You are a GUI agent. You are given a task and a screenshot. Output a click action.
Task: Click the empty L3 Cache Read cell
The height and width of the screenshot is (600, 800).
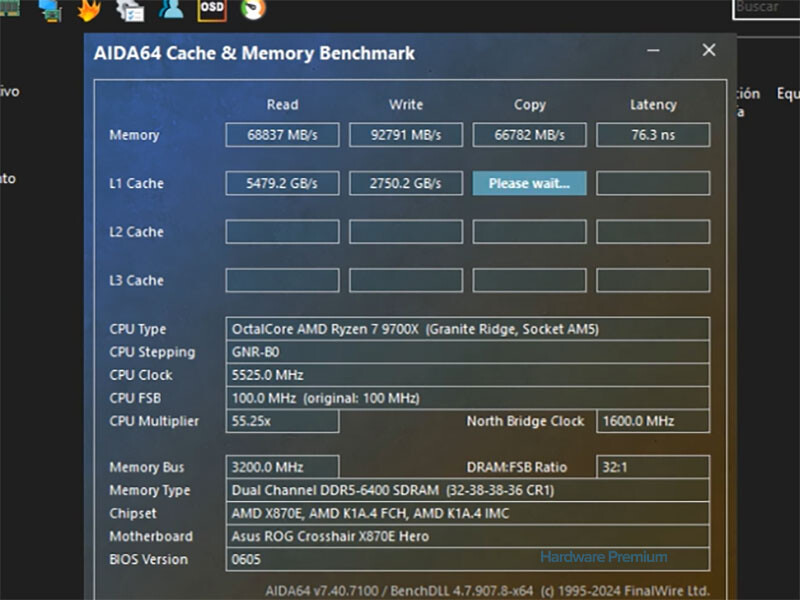click(283, 280)
